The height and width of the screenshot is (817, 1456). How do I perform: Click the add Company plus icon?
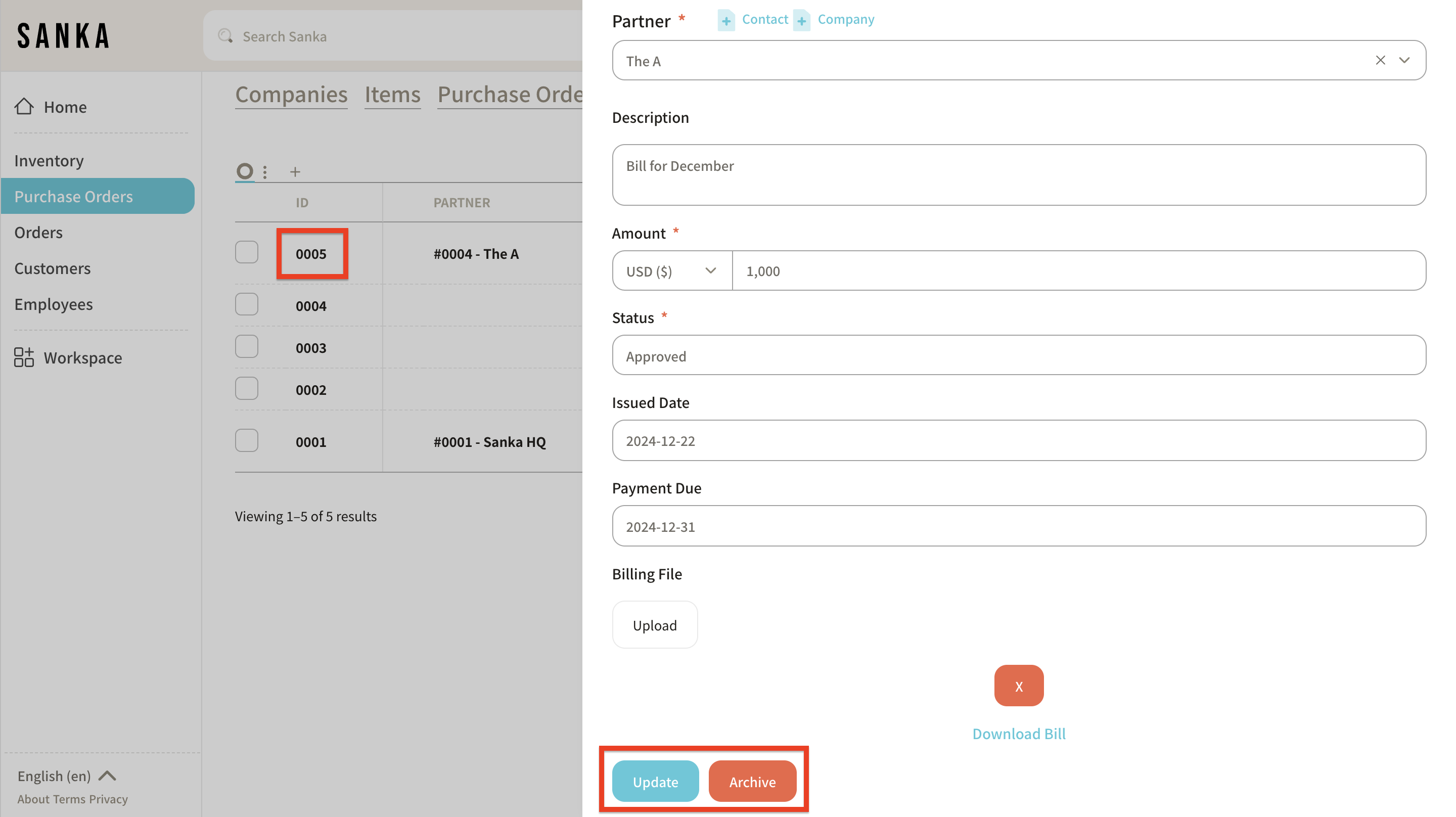pyautogui.click(x=801, y=21)
